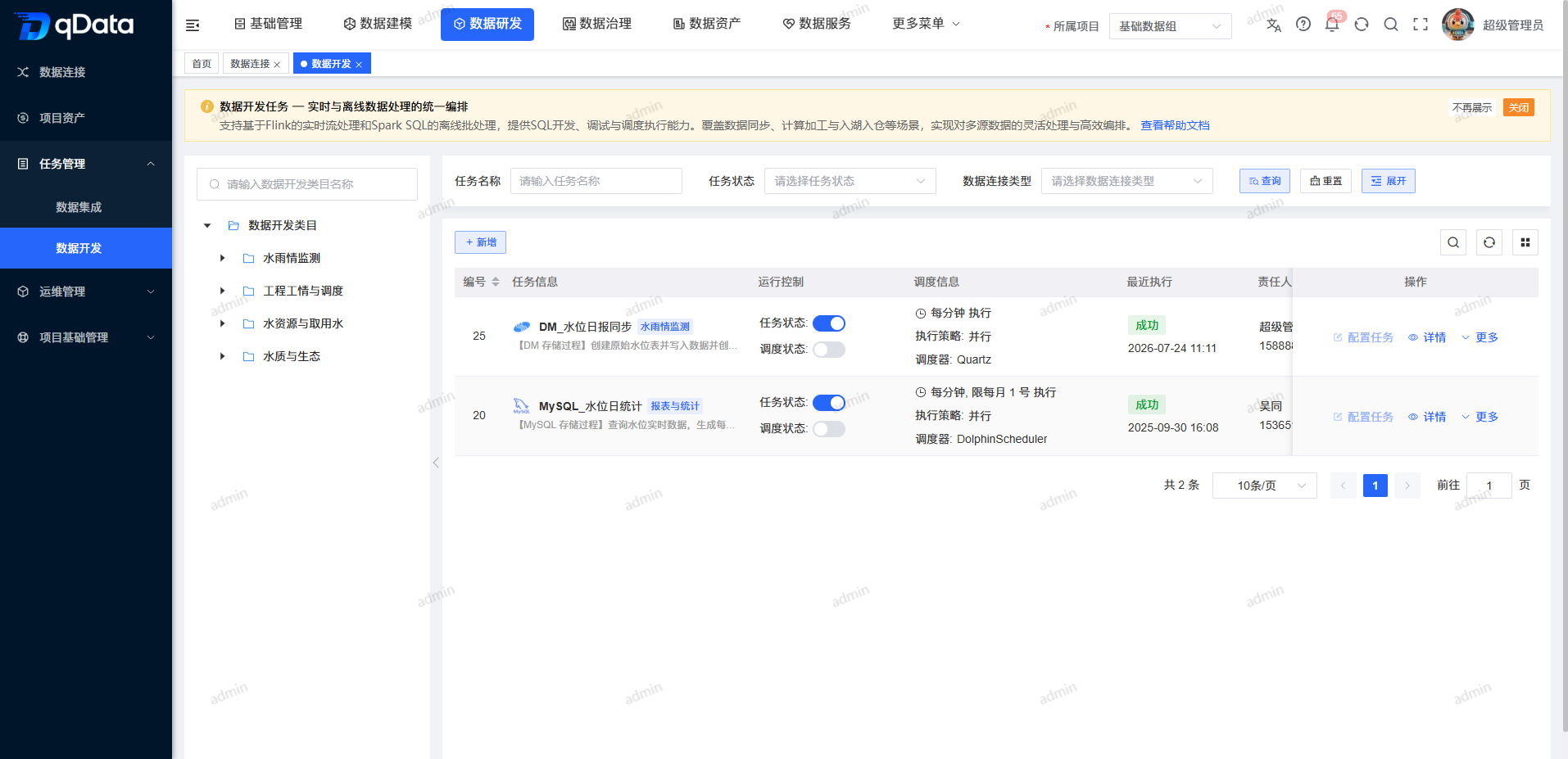
Task: Open notifications bell icon
Action: click(x=1332, y=25)
